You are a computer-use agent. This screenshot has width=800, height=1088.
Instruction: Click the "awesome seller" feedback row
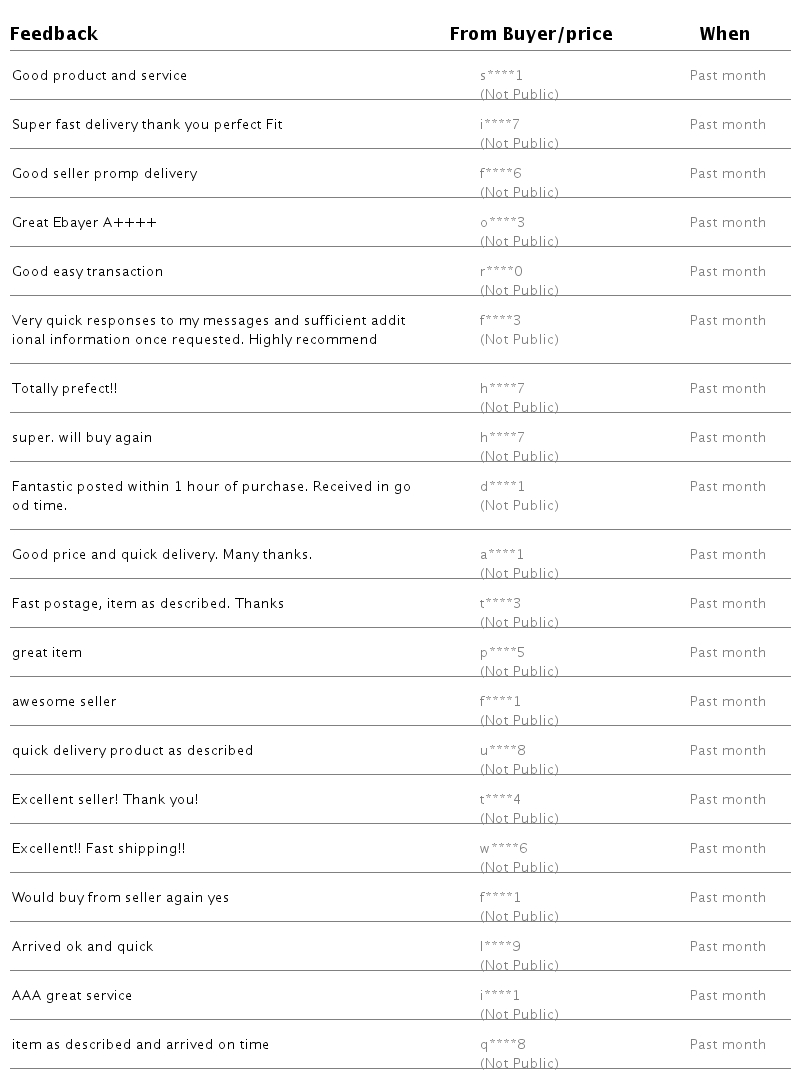(x=64, y=702)
